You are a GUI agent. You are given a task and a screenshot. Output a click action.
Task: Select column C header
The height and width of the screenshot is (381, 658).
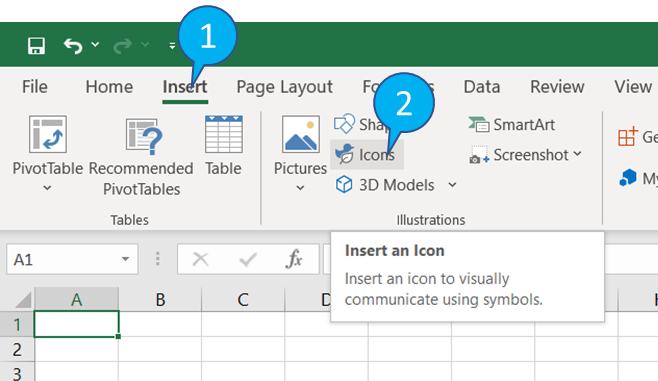[243, 300]
